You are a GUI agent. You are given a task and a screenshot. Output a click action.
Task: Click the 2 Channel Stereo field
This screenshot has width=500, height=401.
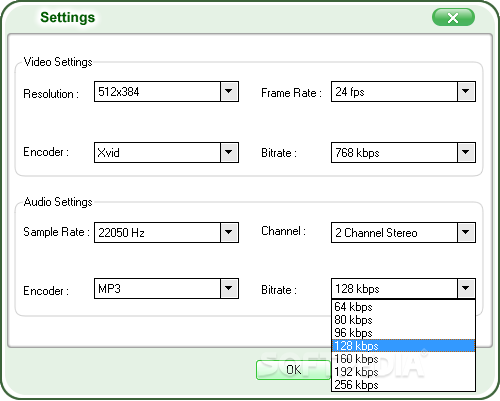[394, 232]
